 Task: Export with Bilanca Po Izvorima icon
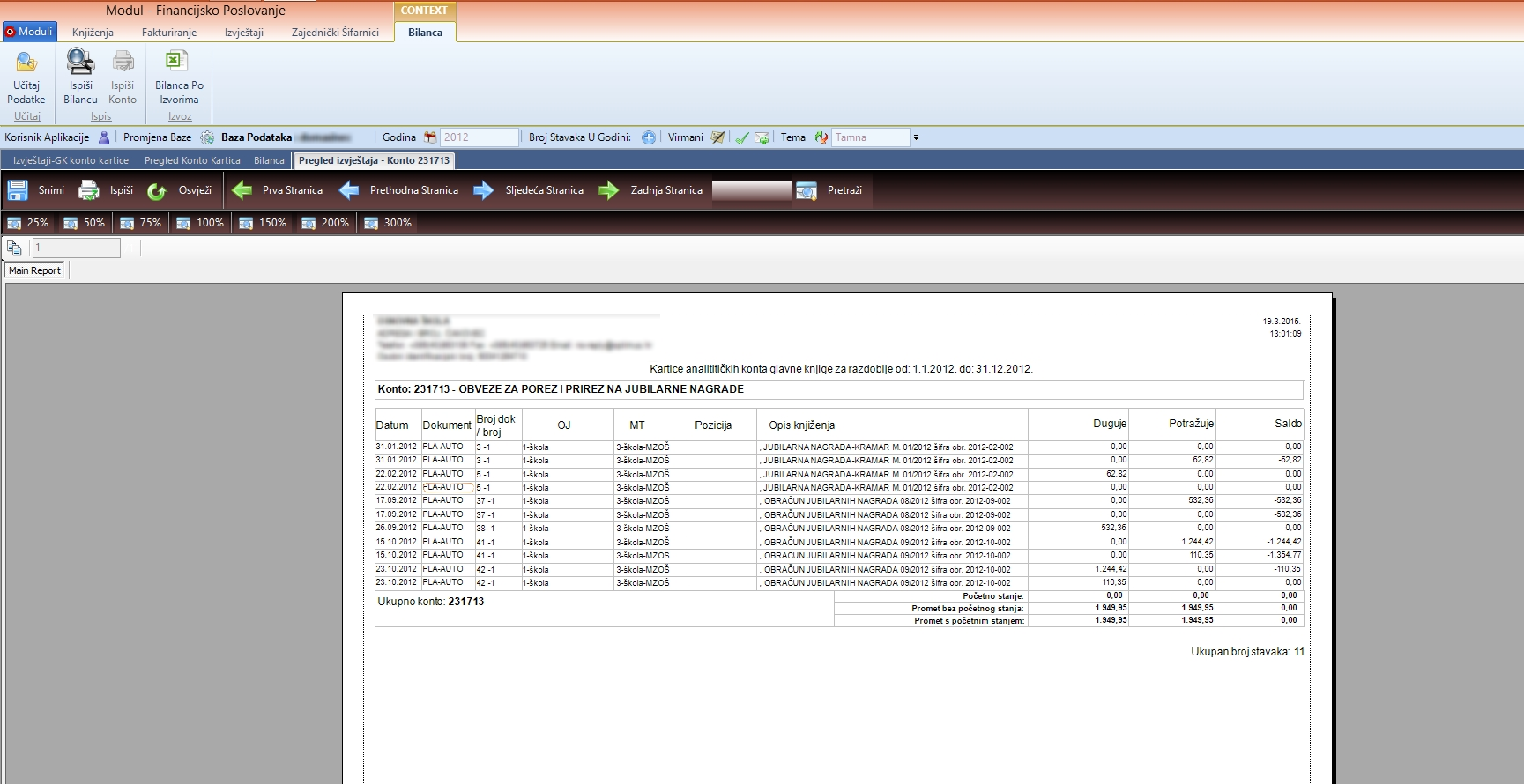pos(178,62)
